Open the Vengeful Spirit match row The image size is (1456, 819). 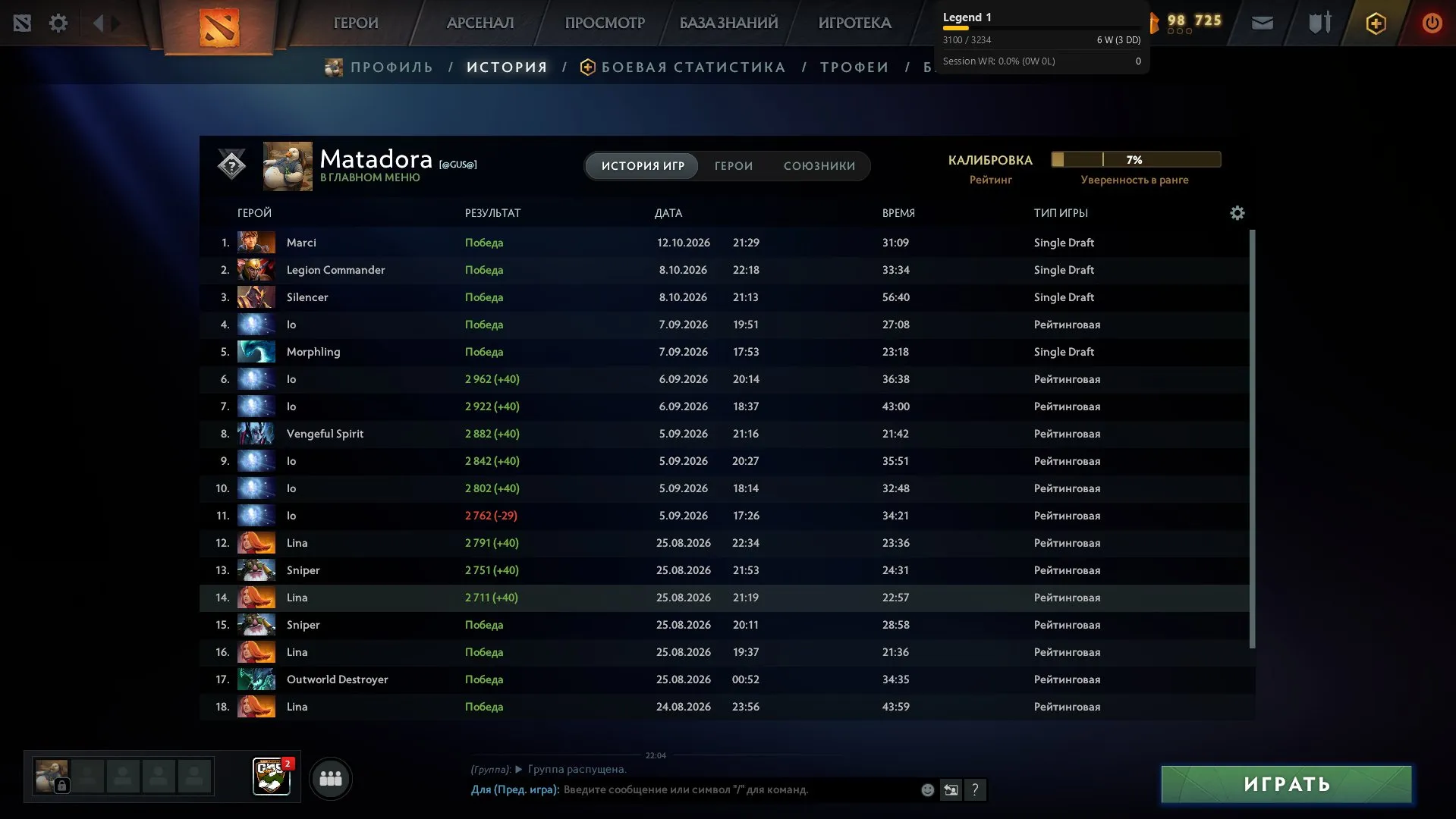pyautogui.click(x=725, y=434)
